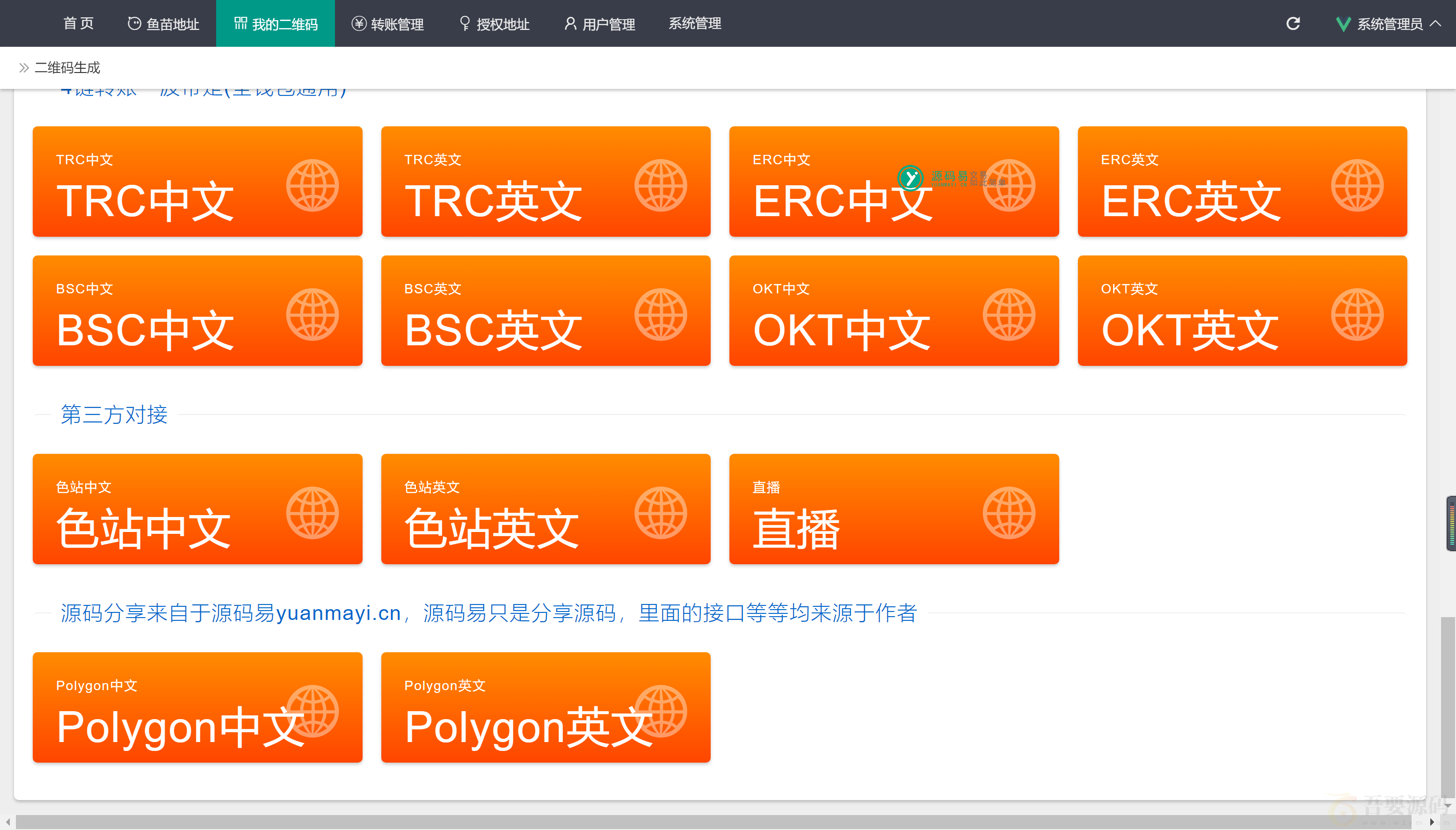Open the Polygon中文 card

[x=197, y=707]
